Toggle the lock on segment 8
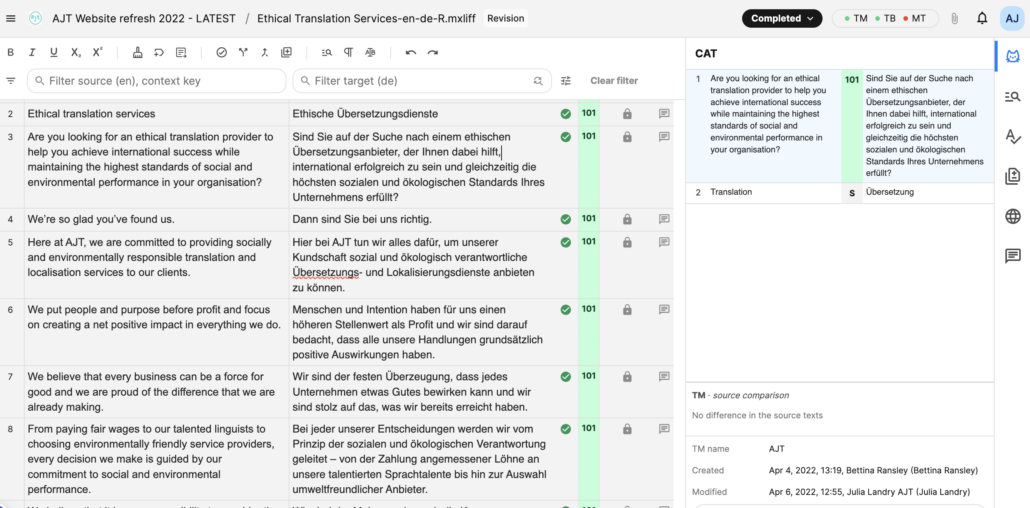The image size is (1030, 508). coord(627,428)
